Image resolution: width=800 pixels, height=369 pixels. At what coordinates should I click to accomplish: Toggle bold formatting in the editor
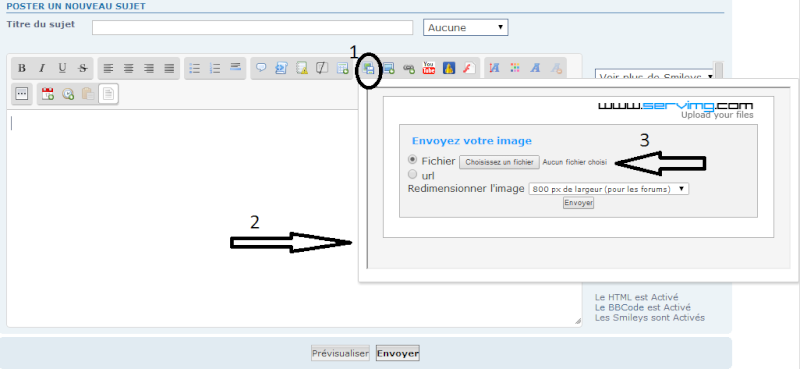21,68
